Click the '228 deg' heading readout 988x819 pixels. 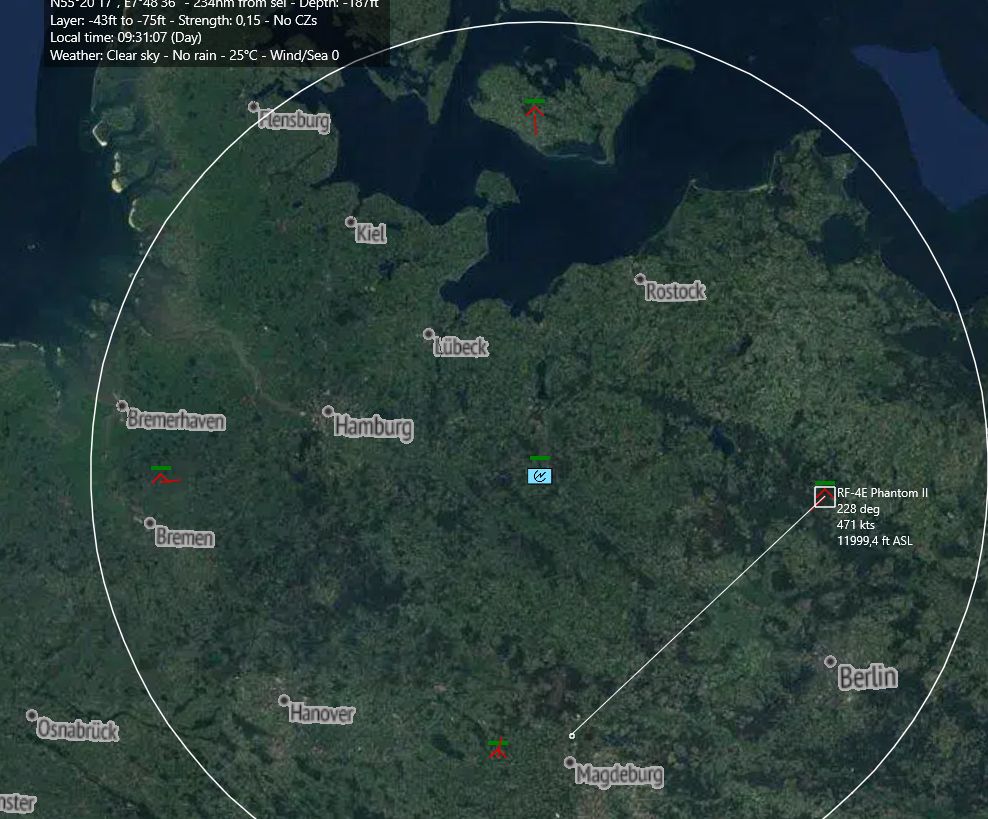858,509
